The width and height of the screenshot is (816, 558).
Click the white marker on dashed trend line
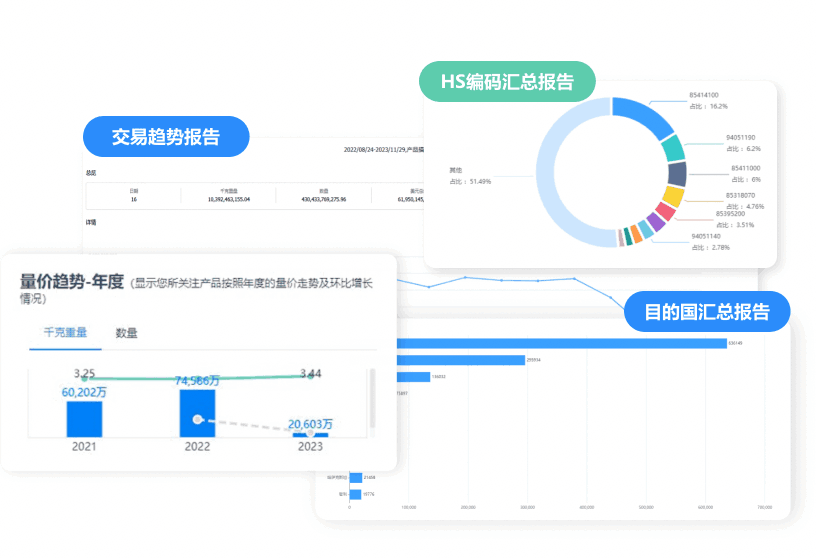pos(198,419)
